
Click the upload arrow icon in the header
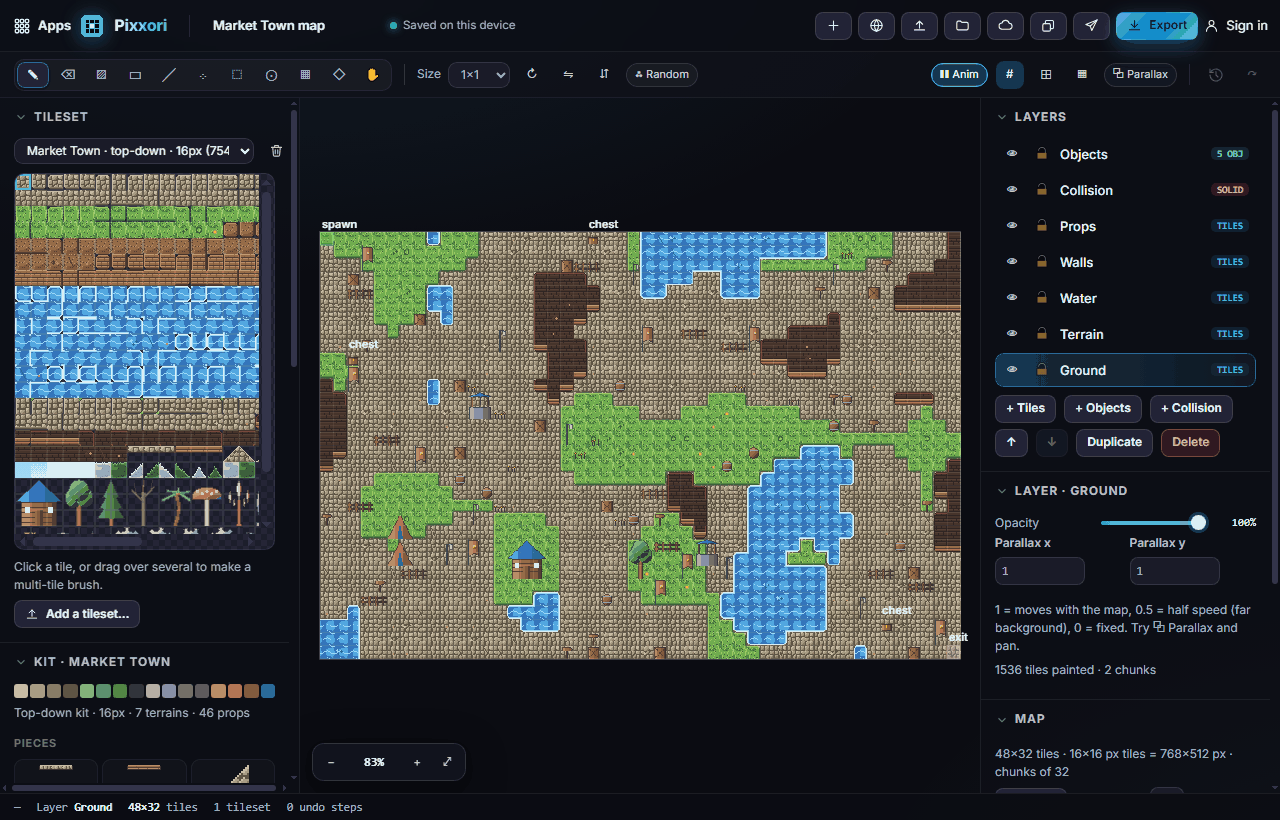tap(919, 26)
